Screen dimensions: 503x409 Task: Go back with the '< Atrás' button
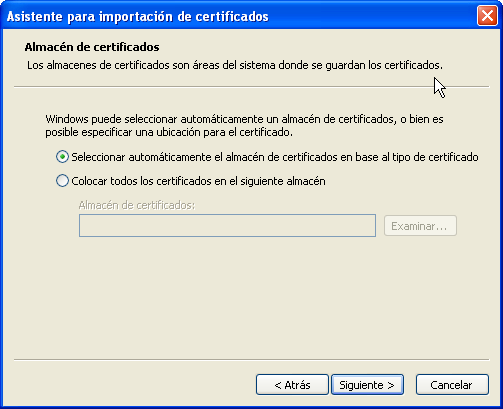point(292,385)
